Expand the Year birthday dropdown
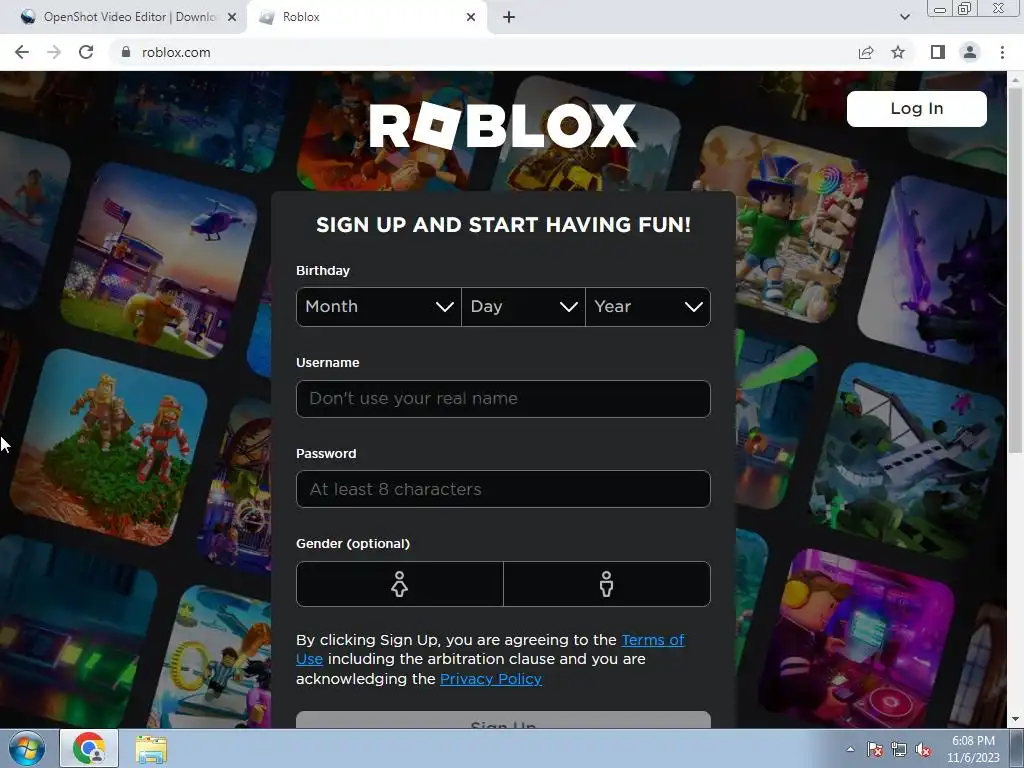The image size is (1024, 768). pyautogui.click(x=648, y=306)
